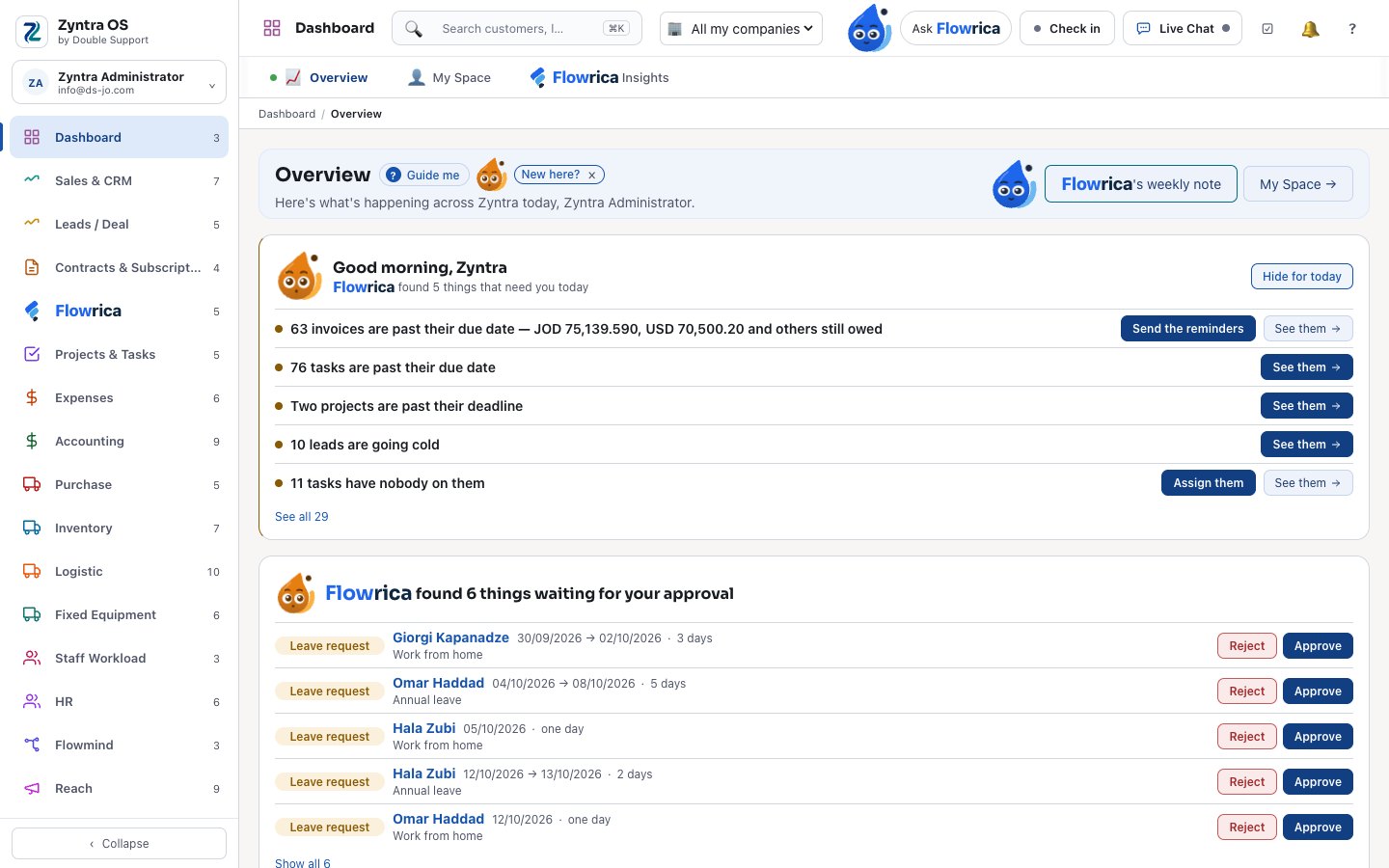
Task: Click Hide for today button
Action: tap(1302, 277)
